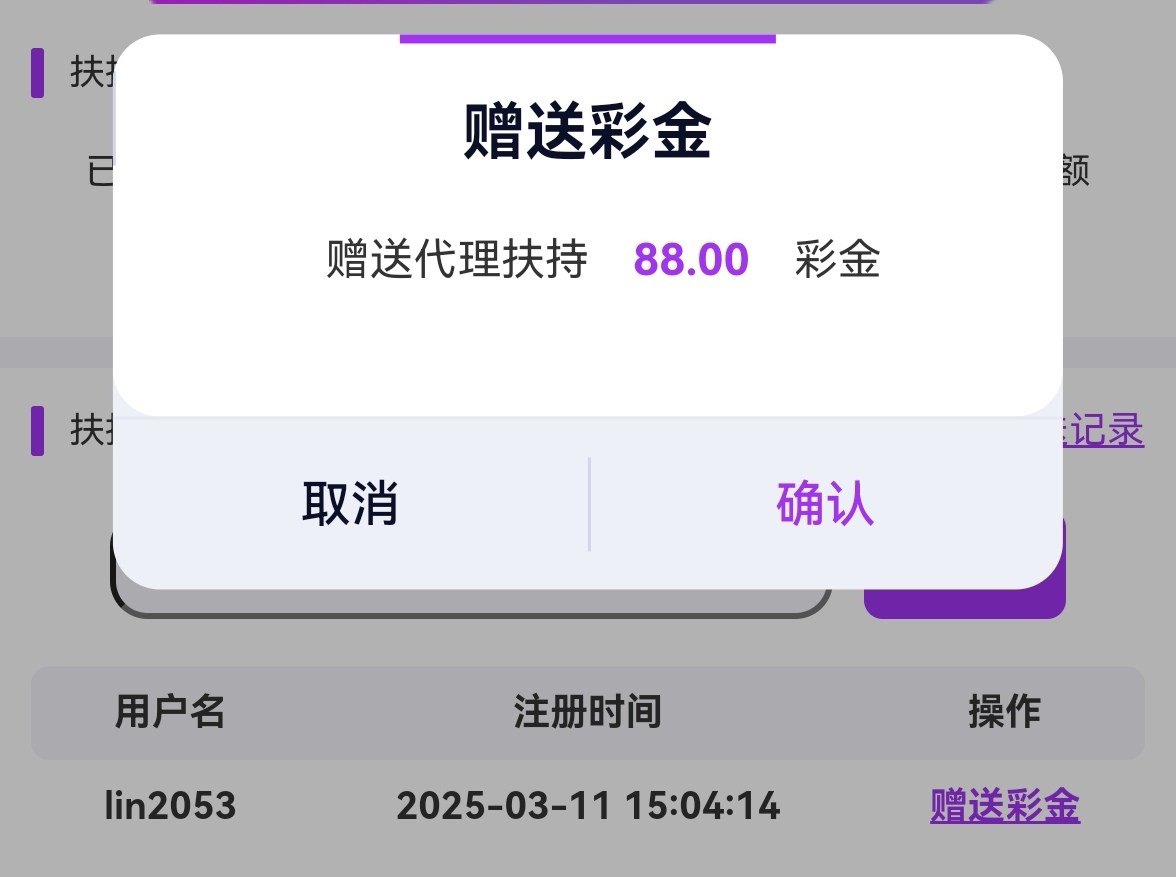Viewport: 1176px width, 877px height.
Task: Click the upper purple section marker bar
Action: [x=37, y=72]
